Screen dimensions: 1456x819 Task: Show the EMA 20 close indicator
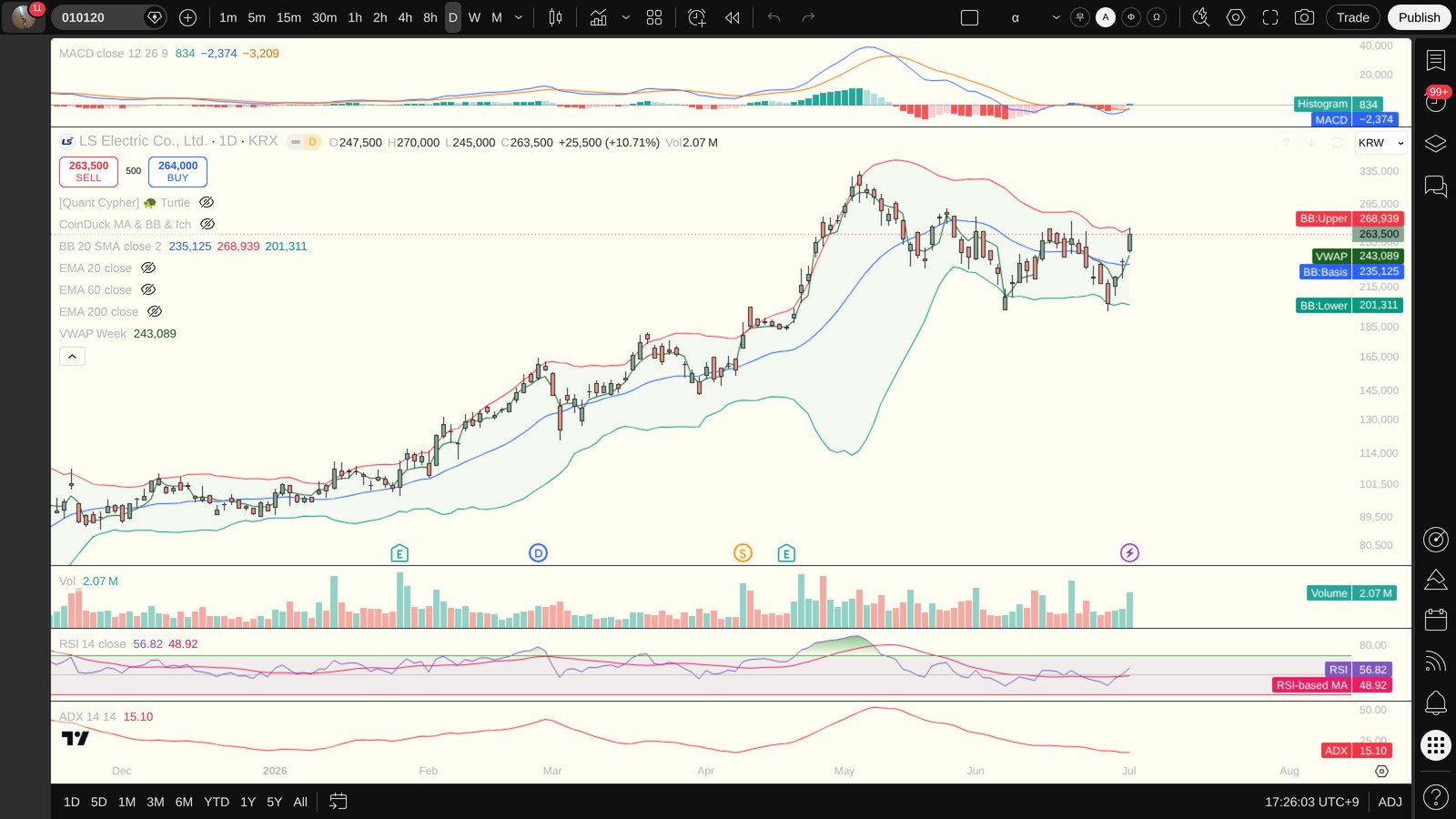click(148, 268)
